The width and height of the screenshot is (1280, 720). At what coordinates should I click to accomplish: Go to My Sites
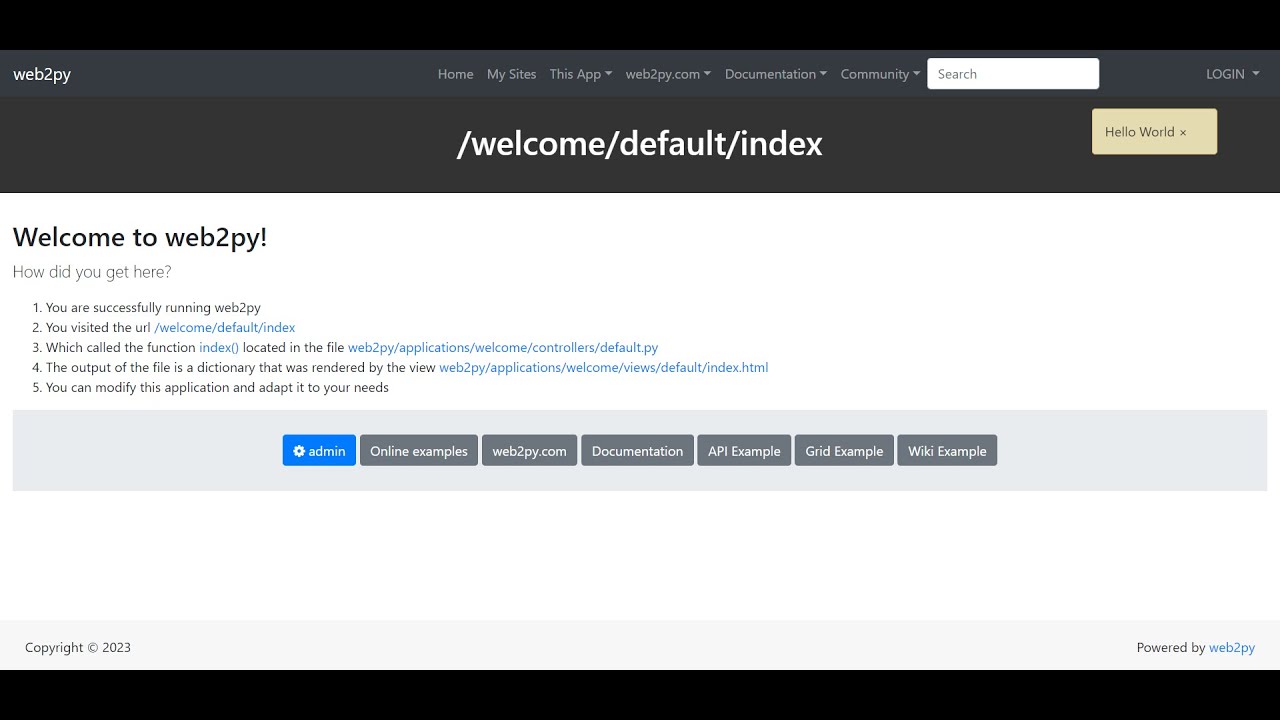511,74
